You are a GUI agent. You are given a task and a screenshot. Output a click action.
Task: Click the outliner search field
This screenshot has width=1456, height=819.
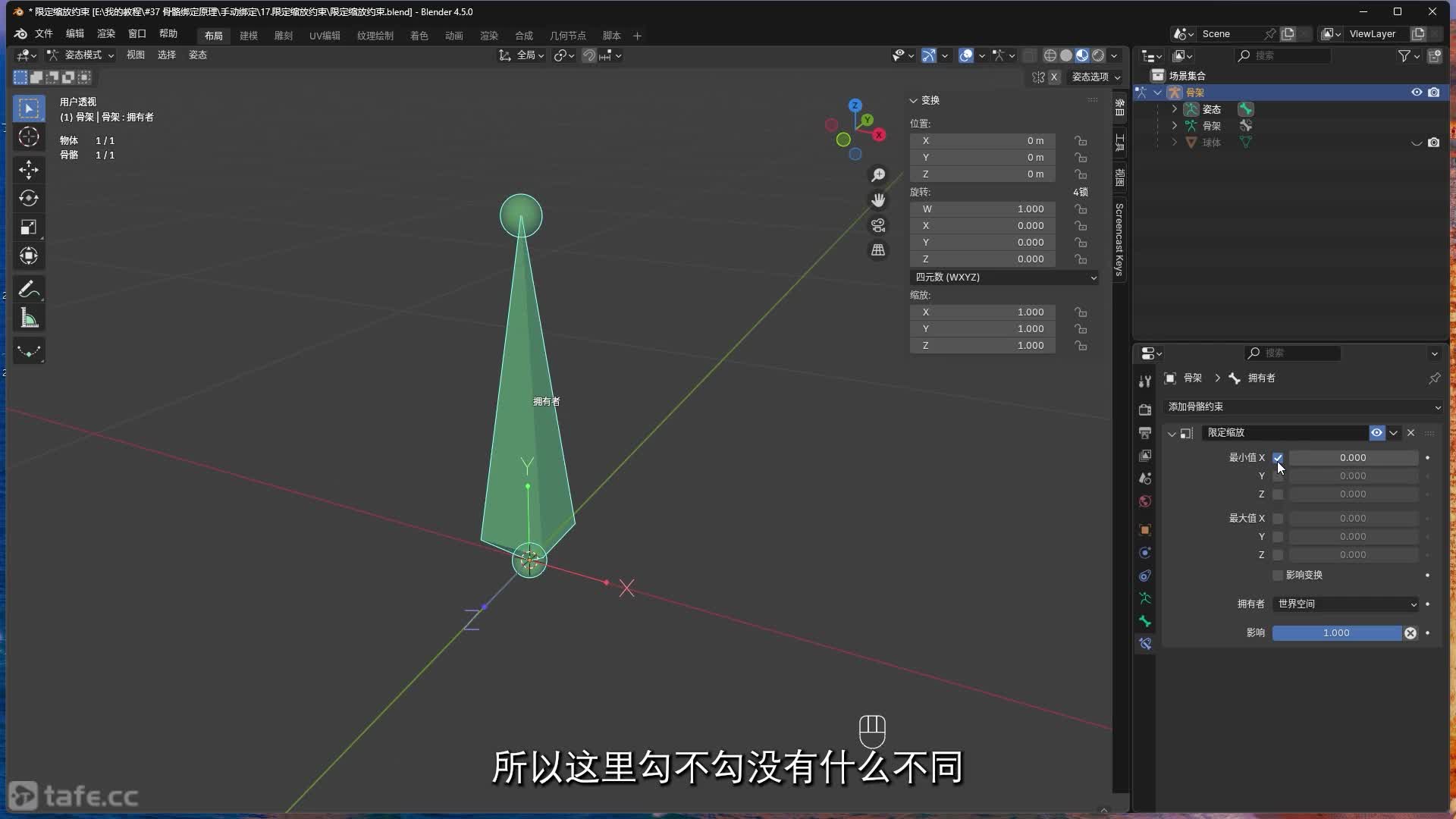[1283, 56]
